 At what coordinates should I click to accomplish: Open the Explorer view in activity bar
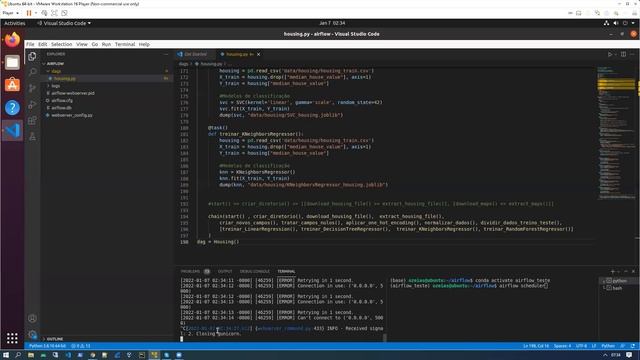[x=32, y=56]
